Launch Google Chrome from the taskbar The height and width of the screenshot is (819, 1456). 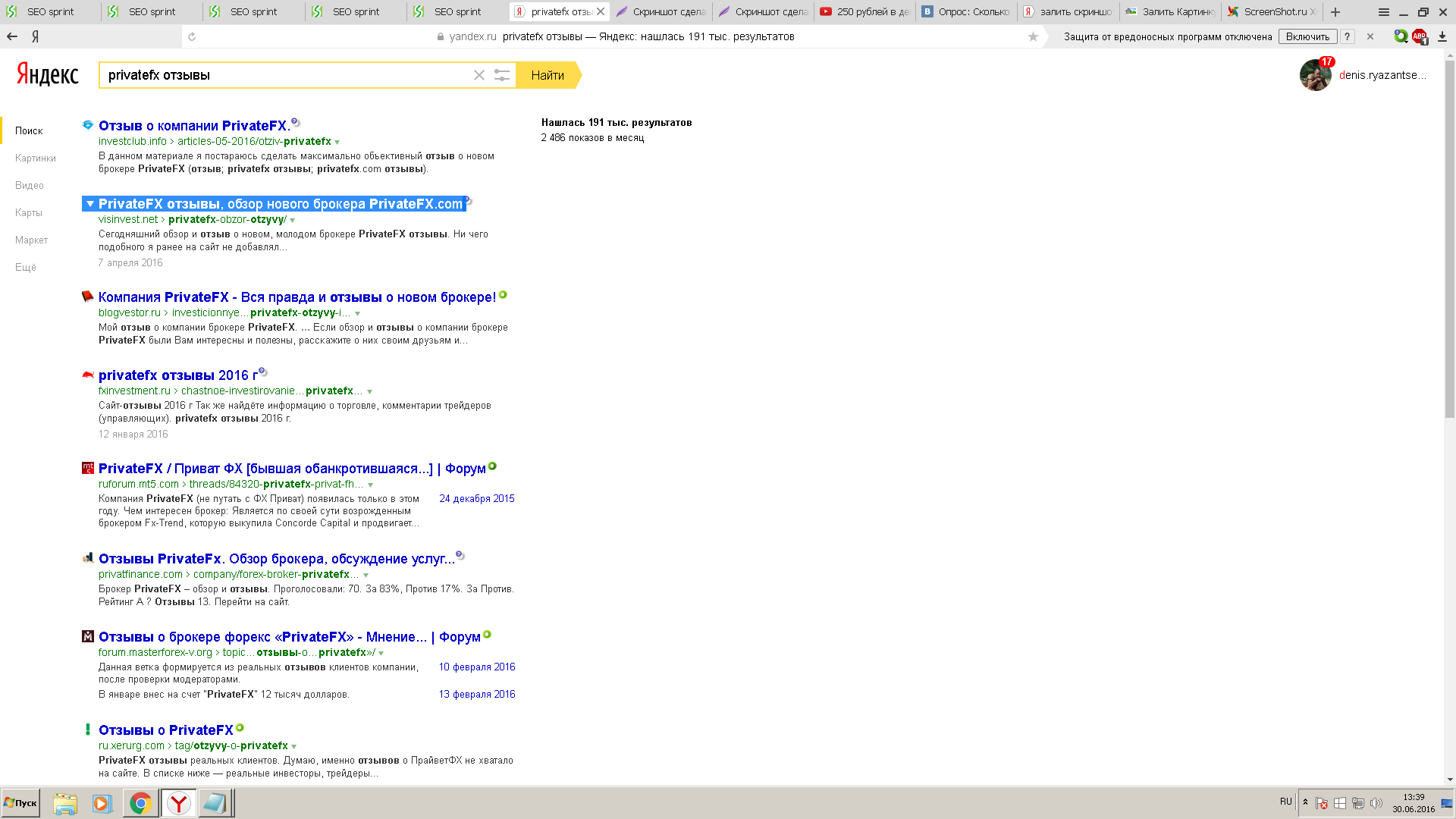(140, 803)
